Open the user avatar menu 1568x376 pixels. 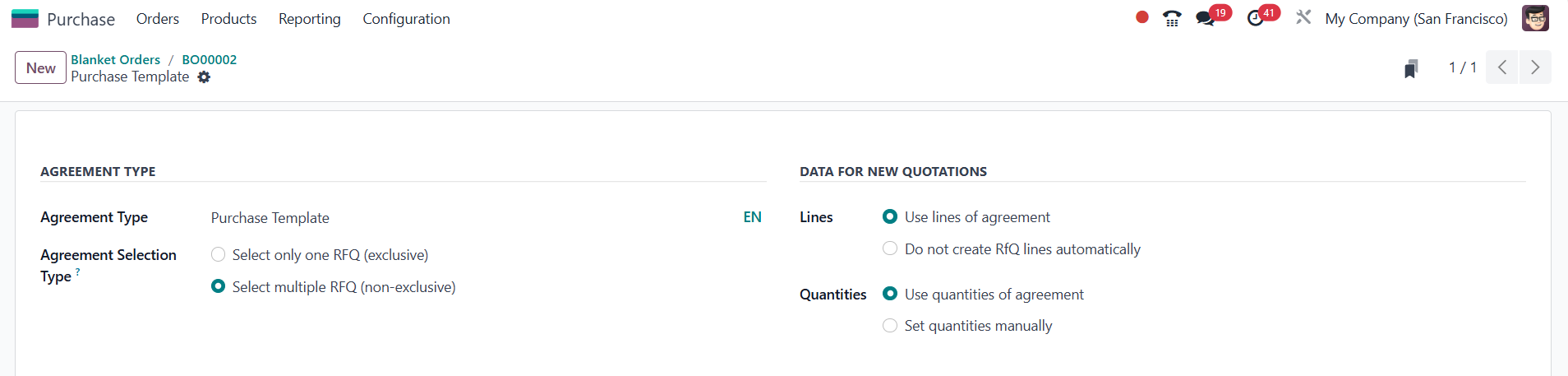(x=1535, y=18)
